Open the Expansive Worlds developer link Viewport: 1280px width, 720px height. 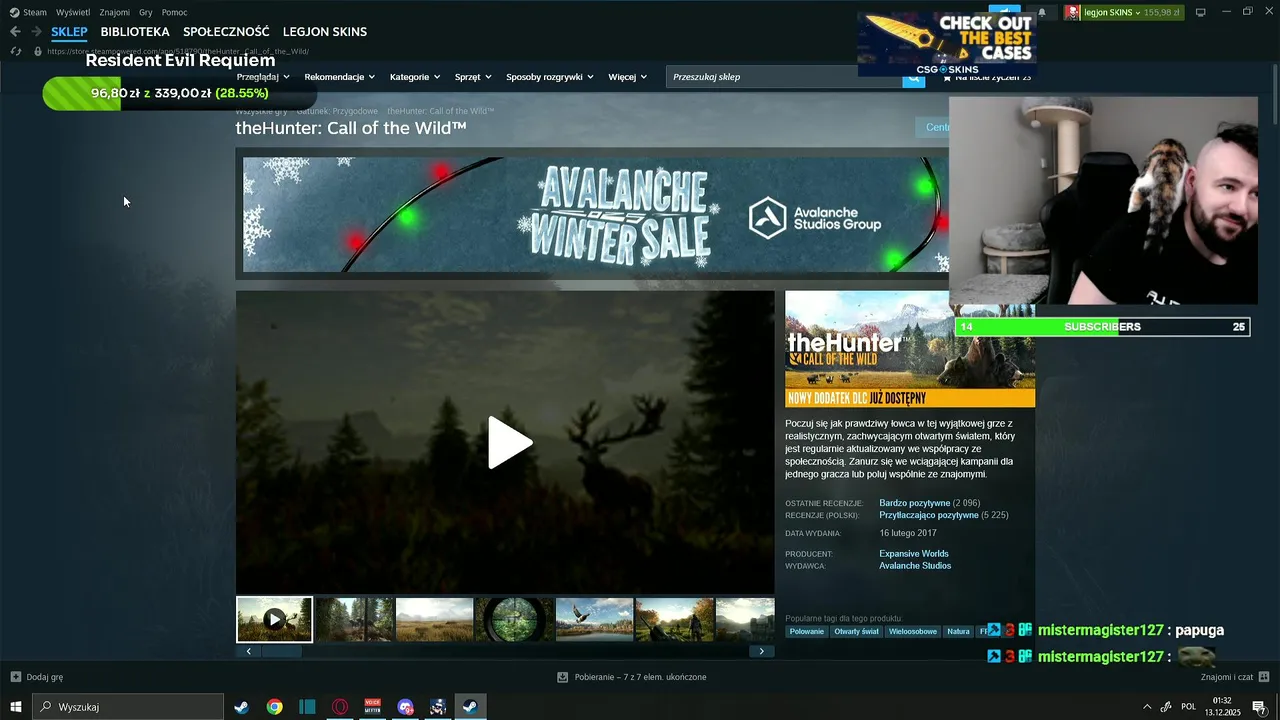(x=914, y=554)
